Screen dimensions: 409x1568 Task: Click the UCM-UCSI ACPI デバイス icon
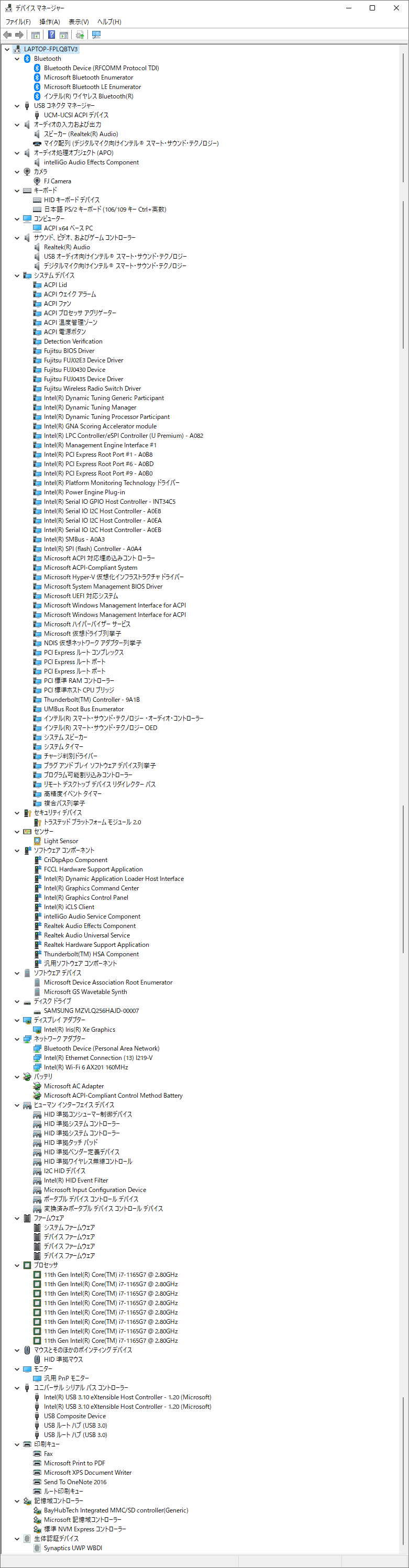tap(37, 115)
